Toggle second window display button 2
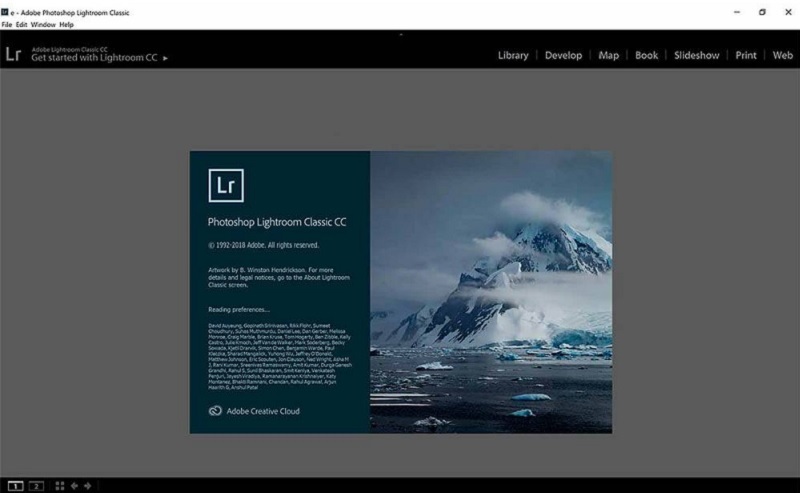Screen dimensions: 800x493 [36, 486]
